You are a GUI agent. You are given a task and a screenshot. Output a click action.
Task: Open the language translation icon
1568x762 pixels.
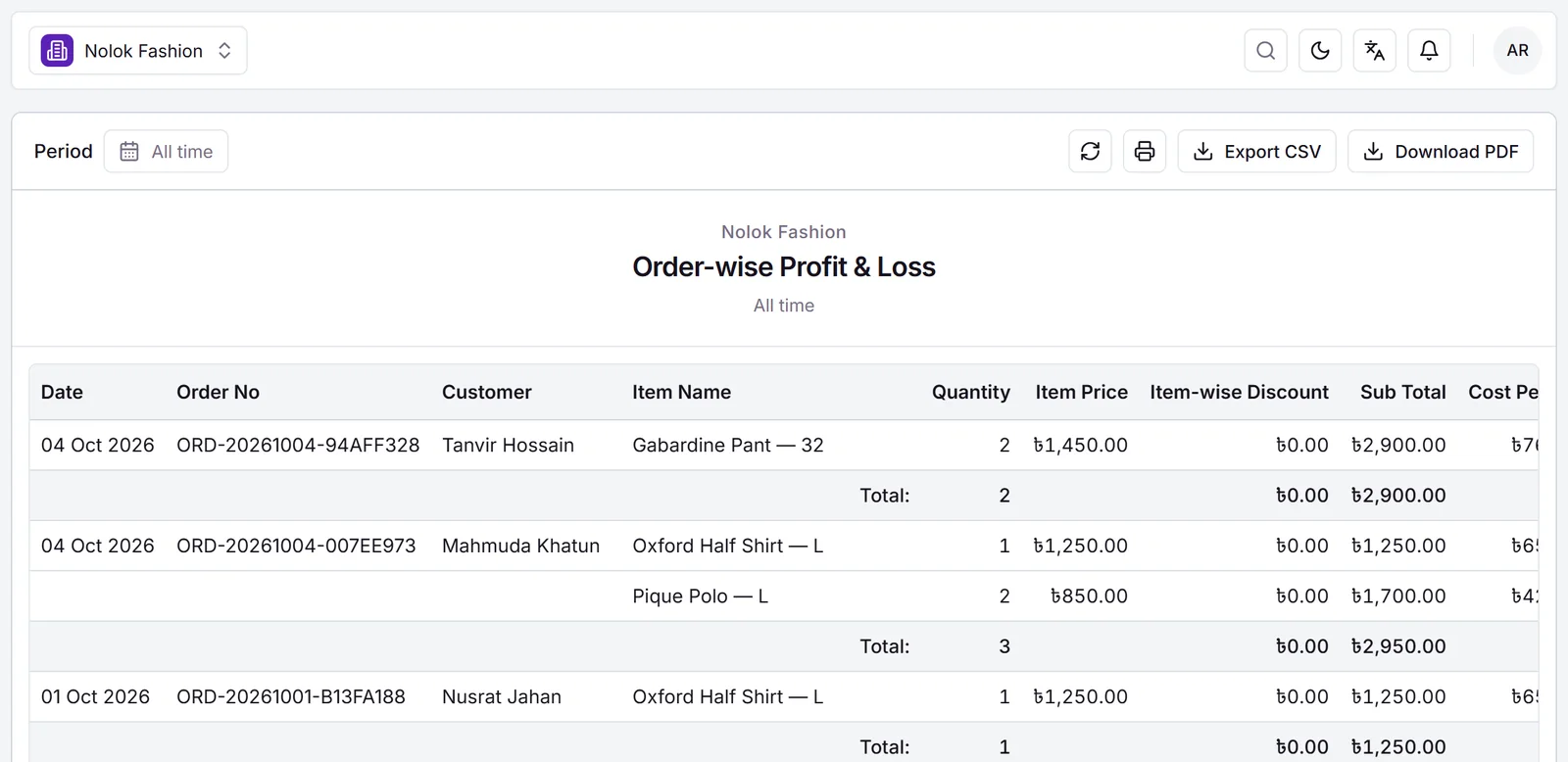(1375, 51)
